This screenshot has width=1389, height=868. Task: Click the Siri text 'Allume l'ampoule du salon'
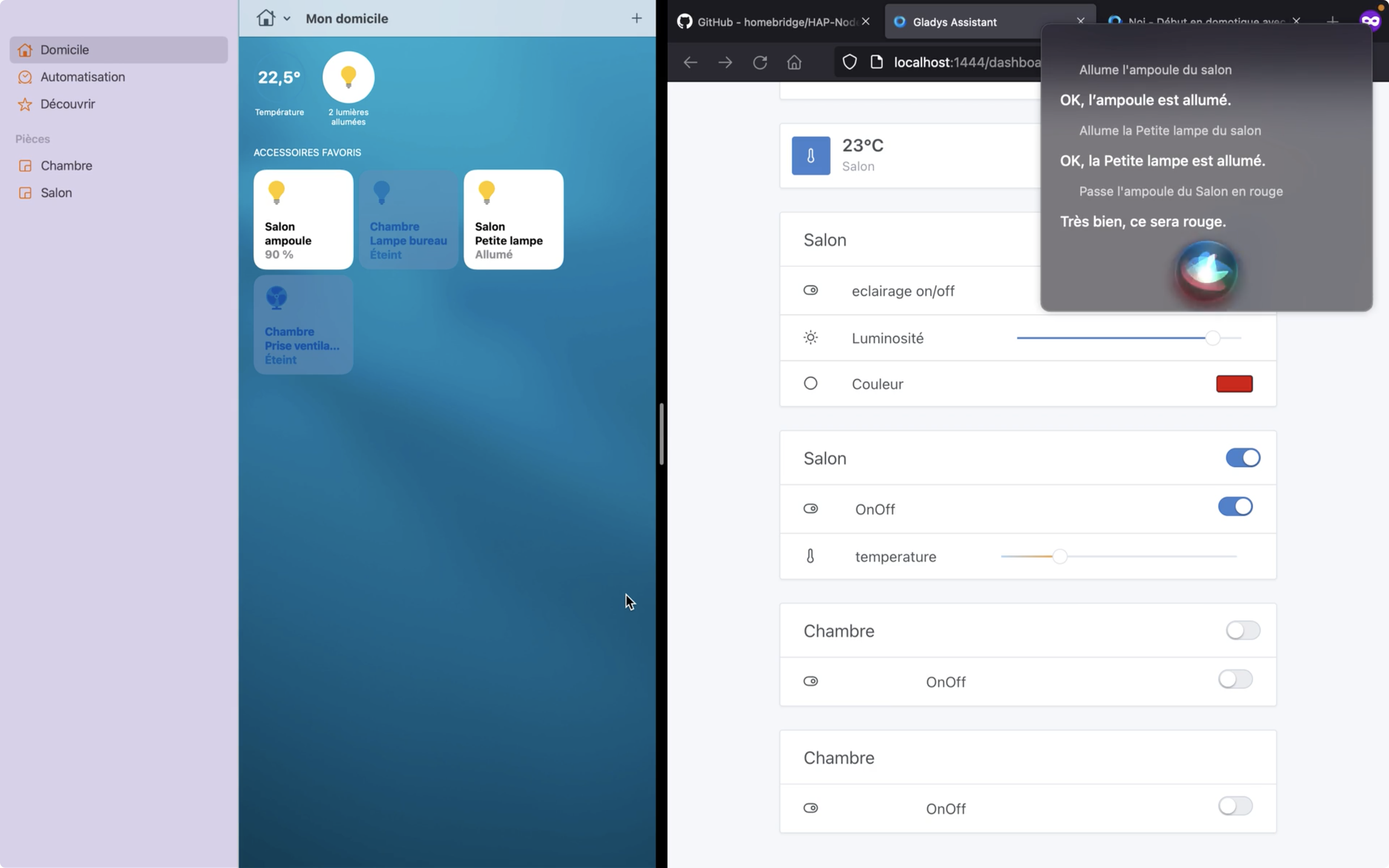click(x=1155, y=69)
